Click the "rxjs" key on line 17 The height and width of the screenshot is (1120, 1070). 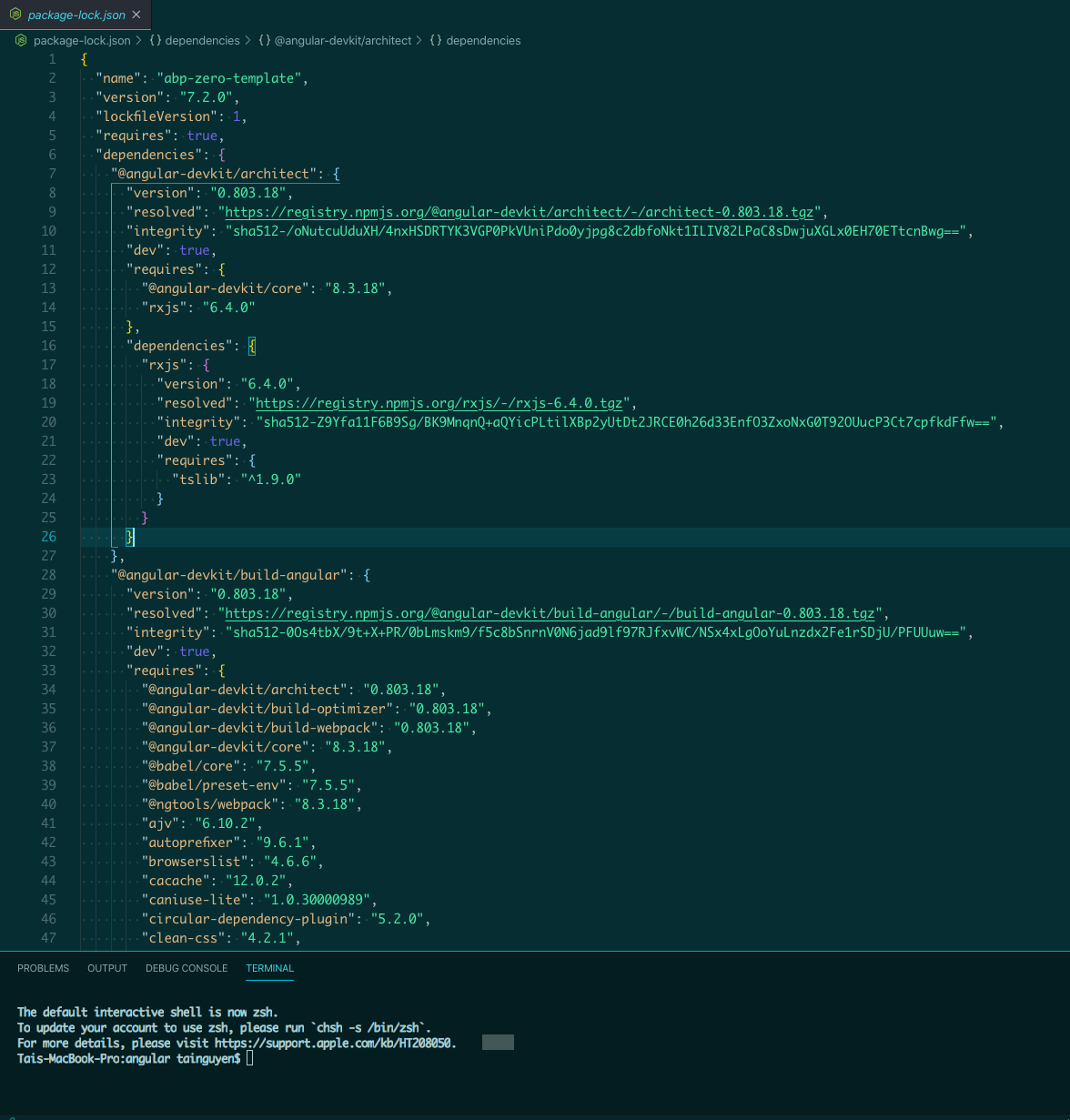165,365
